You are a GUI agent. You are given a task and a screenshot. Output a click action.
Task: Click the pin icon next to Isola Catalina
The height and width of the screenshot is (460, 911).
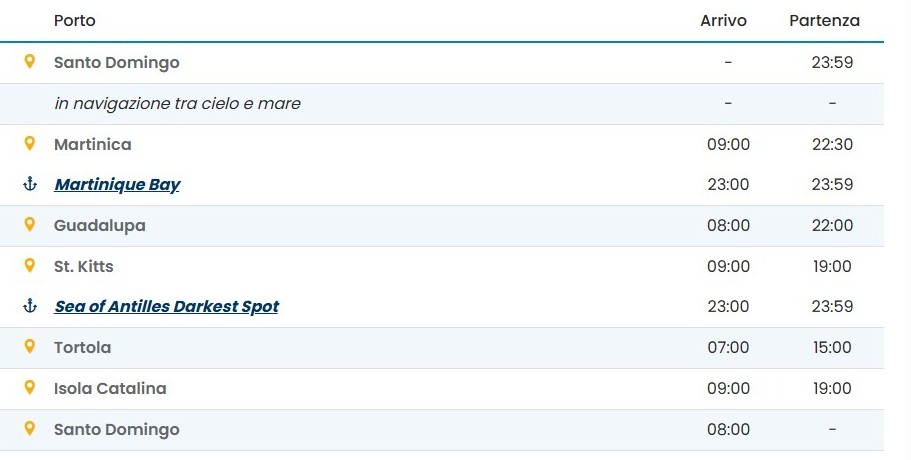(x=29, y=387)
